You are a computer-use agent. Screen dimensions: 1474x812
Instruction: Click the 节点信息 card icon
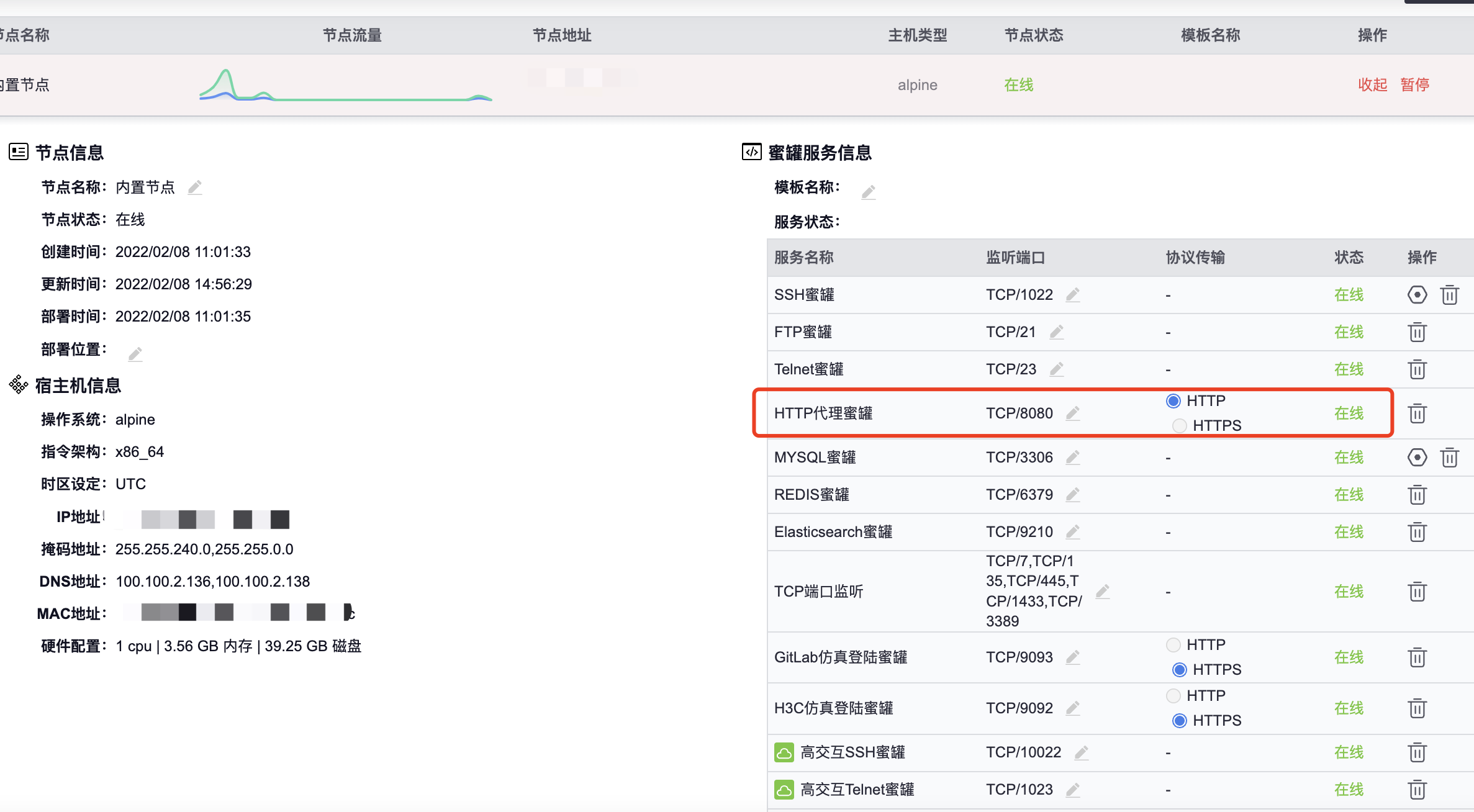(19, 152)
